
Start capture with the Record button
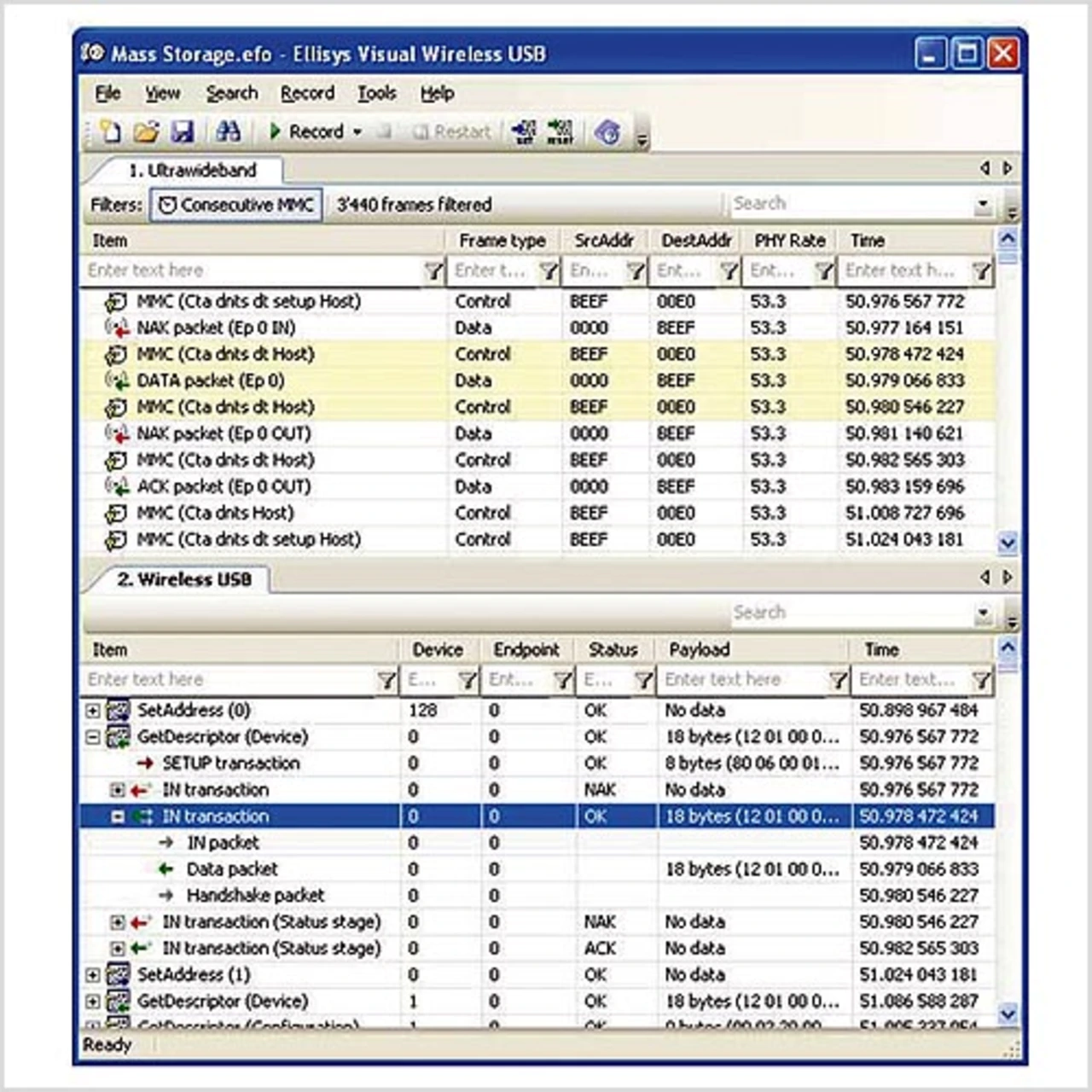tap(306, 131)
